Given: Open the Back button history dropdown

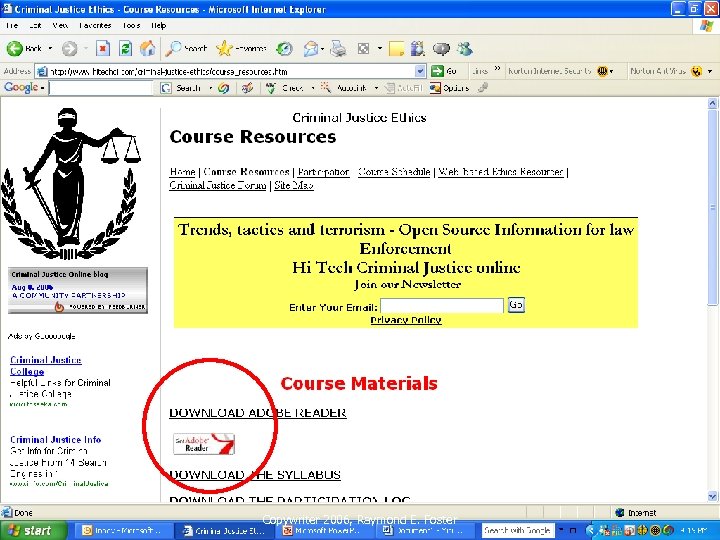Looking at the screenshot, I should (50, 48).
